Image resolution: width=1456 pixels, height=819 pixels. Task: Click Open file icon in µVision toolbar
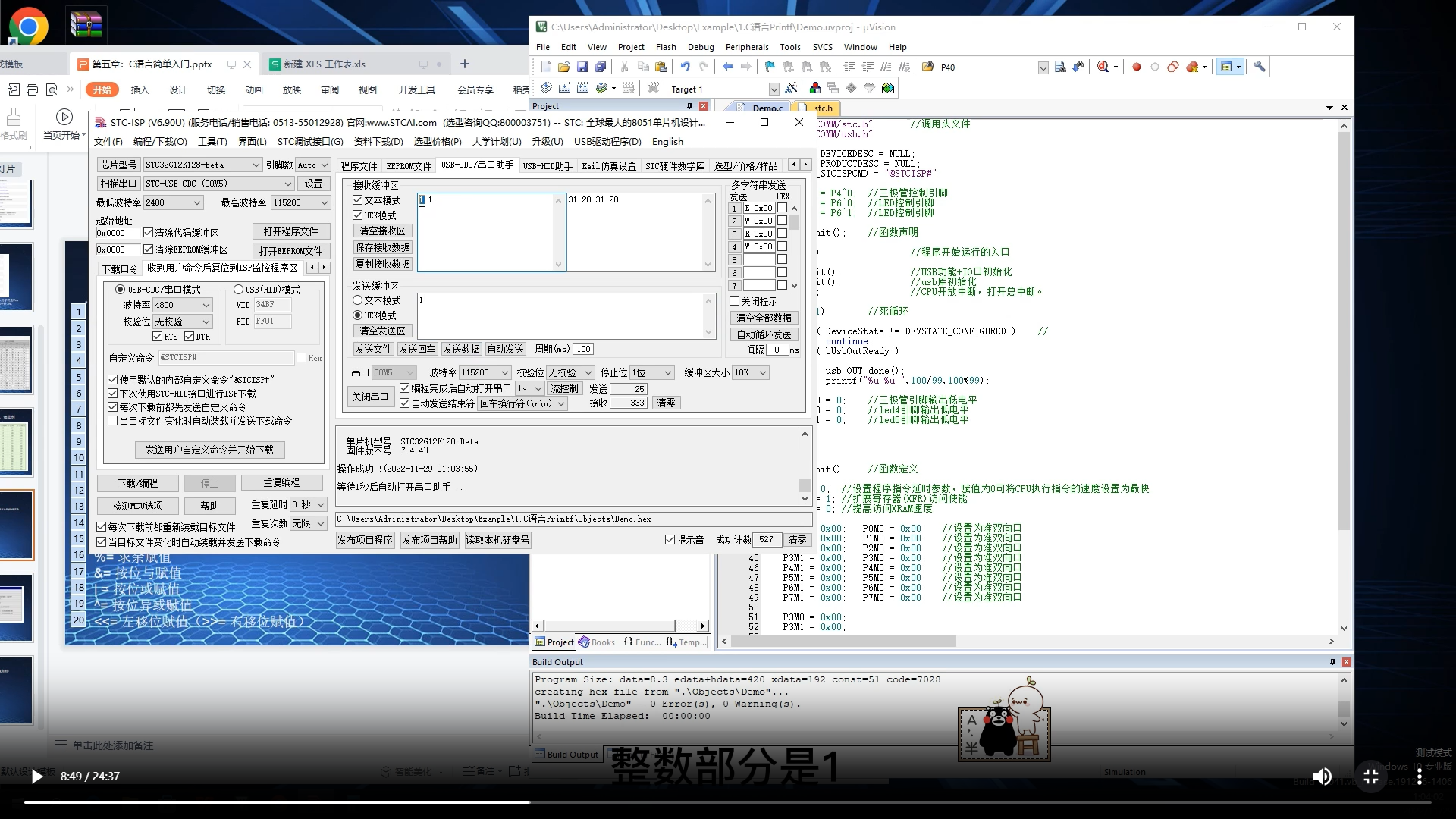[564, 67]
